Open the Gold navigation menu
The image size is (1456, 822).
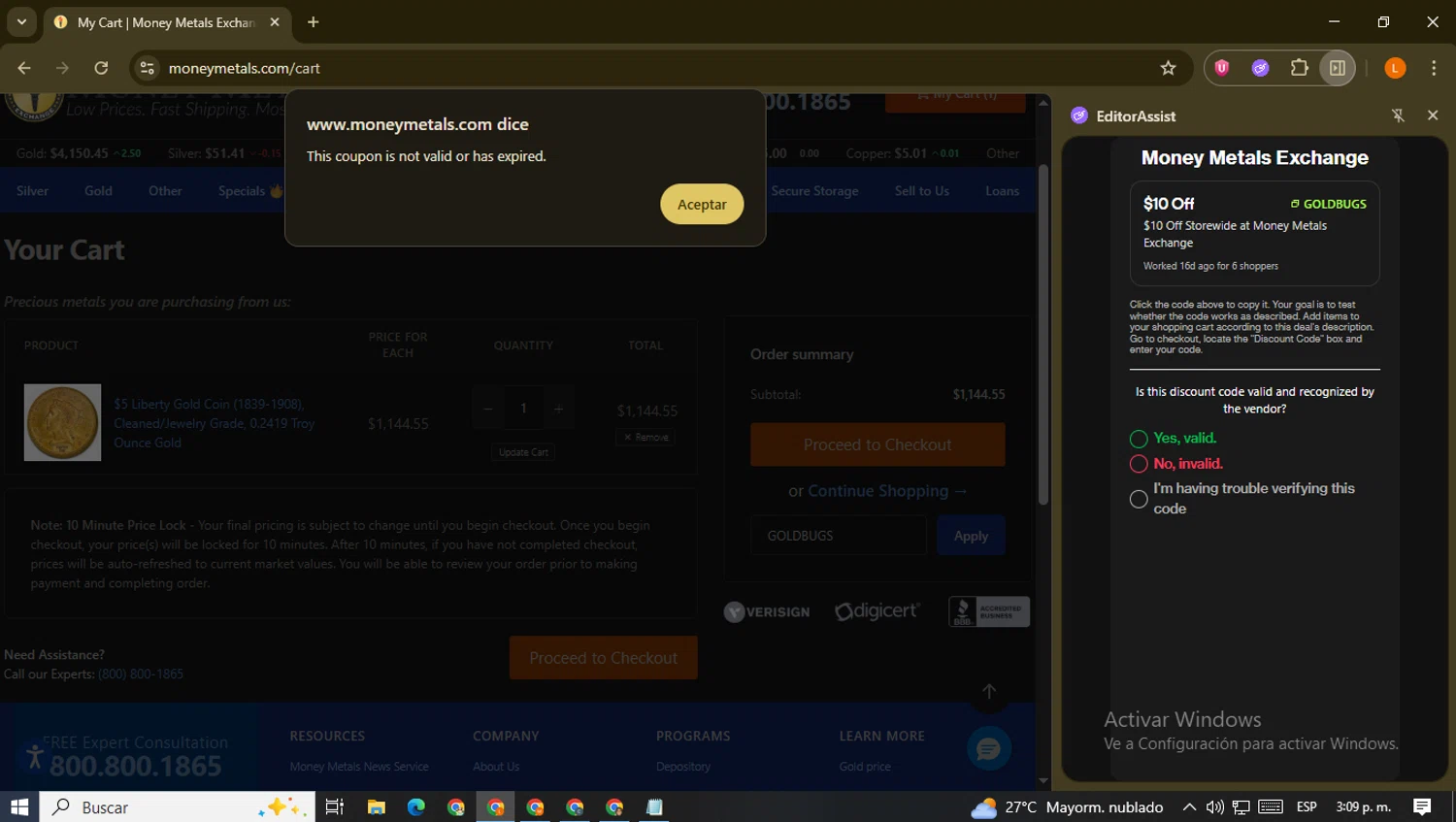pos(98,190)
